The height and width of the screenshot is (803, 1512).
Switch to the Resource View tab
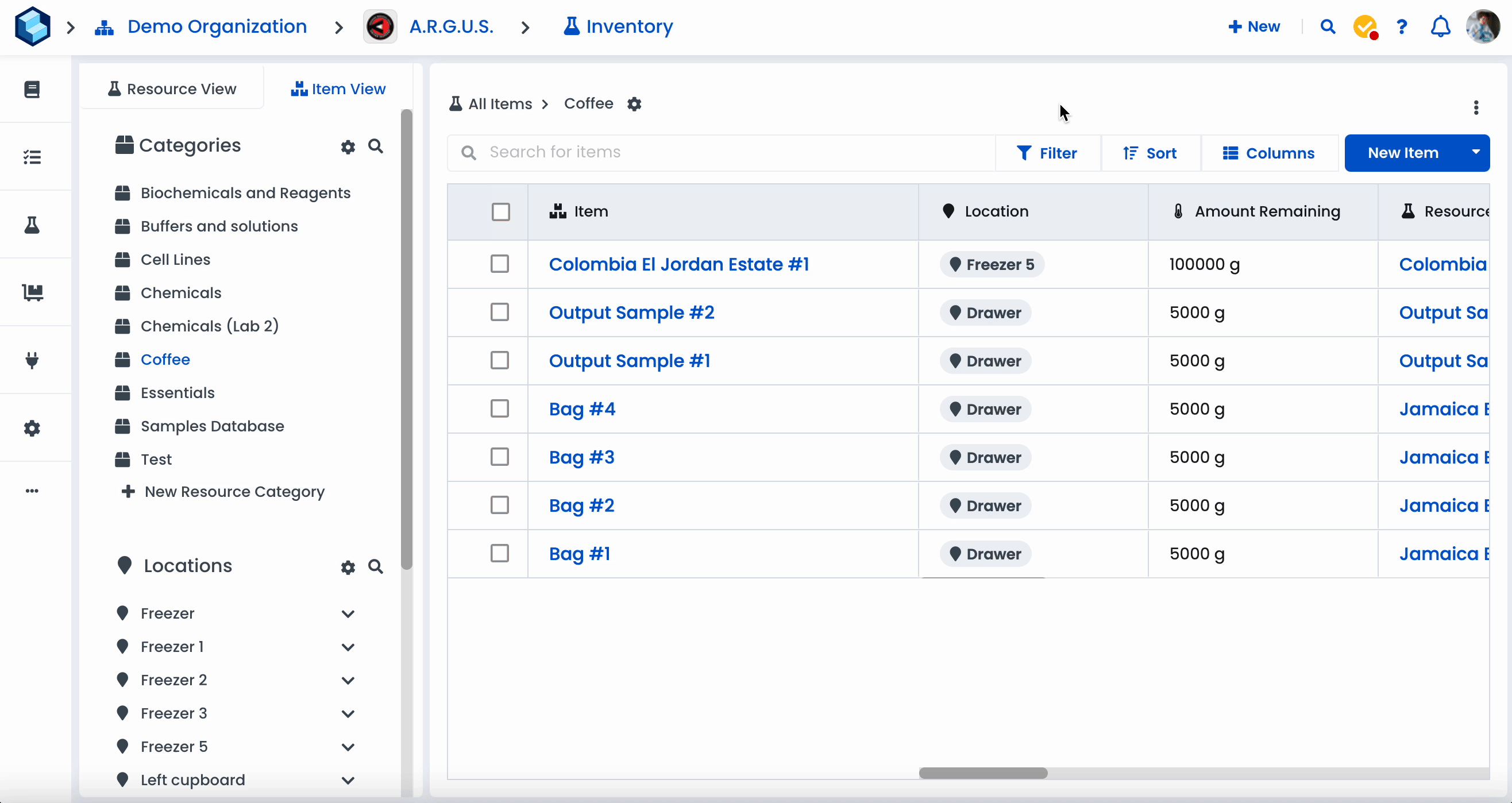tap(172, 89)
